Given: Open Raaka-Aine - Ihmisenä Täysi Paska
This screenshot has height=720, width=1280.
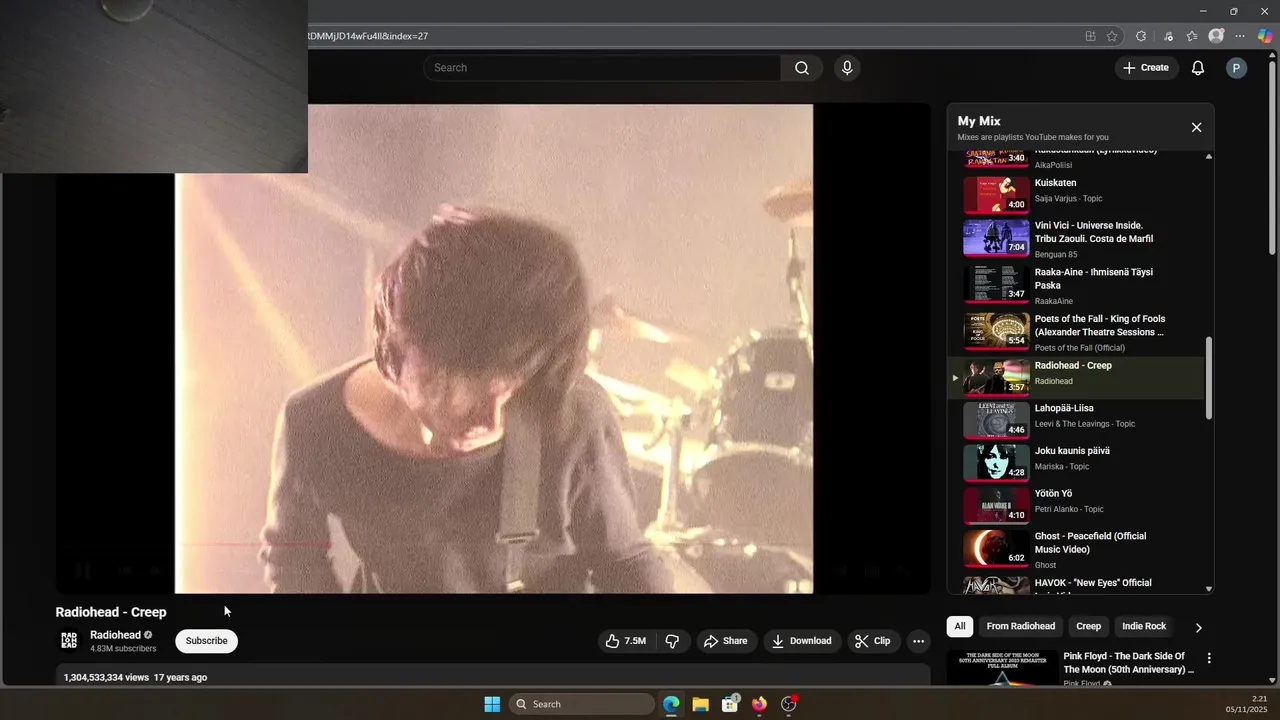Looking at the screenshot, I should coord(1077,285).
